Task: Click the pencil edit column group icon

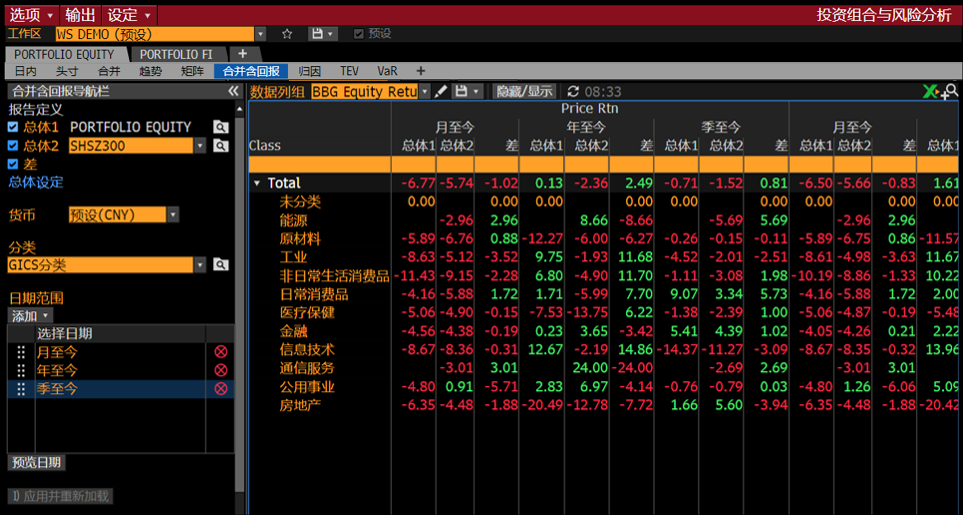Action: [440, 91]
